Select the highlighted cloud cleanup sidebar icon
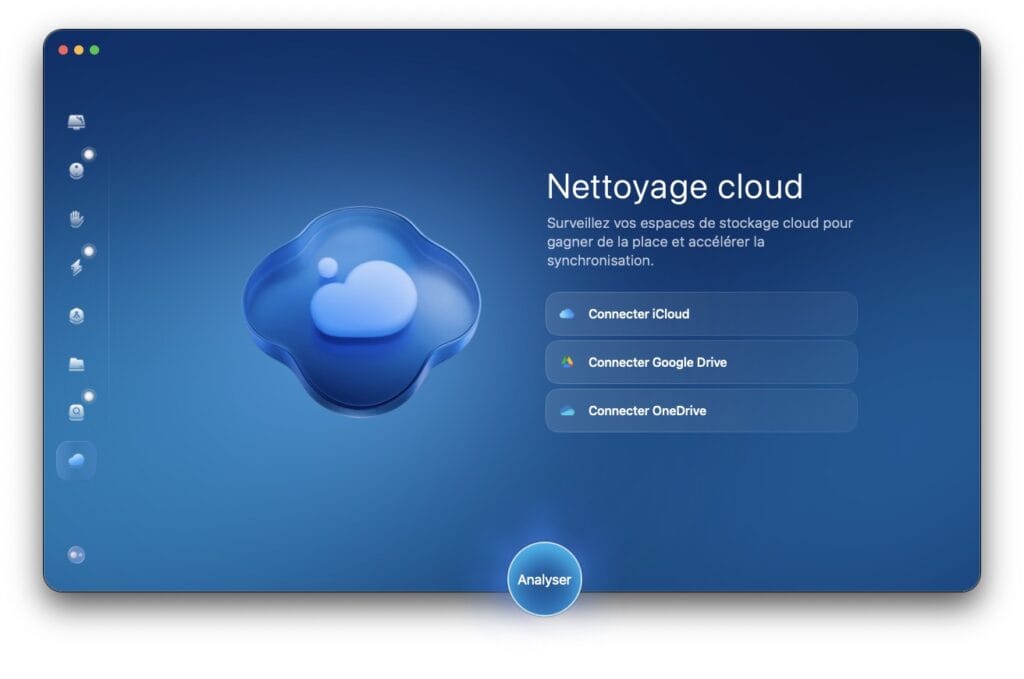Screen dimensions: 1024x679 [76, 460]
